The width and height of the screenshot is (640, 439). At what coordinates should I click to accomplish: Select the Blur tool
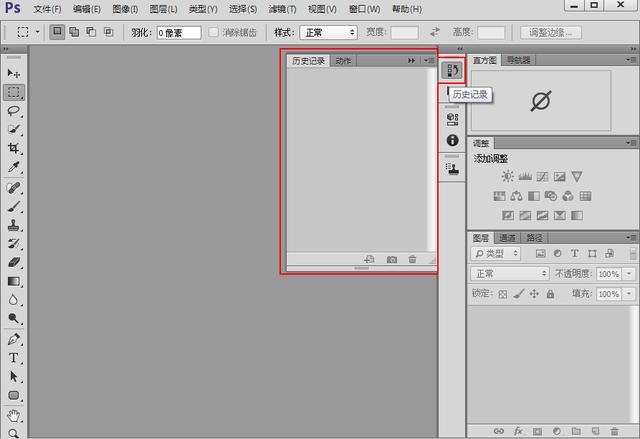point(13,300)
